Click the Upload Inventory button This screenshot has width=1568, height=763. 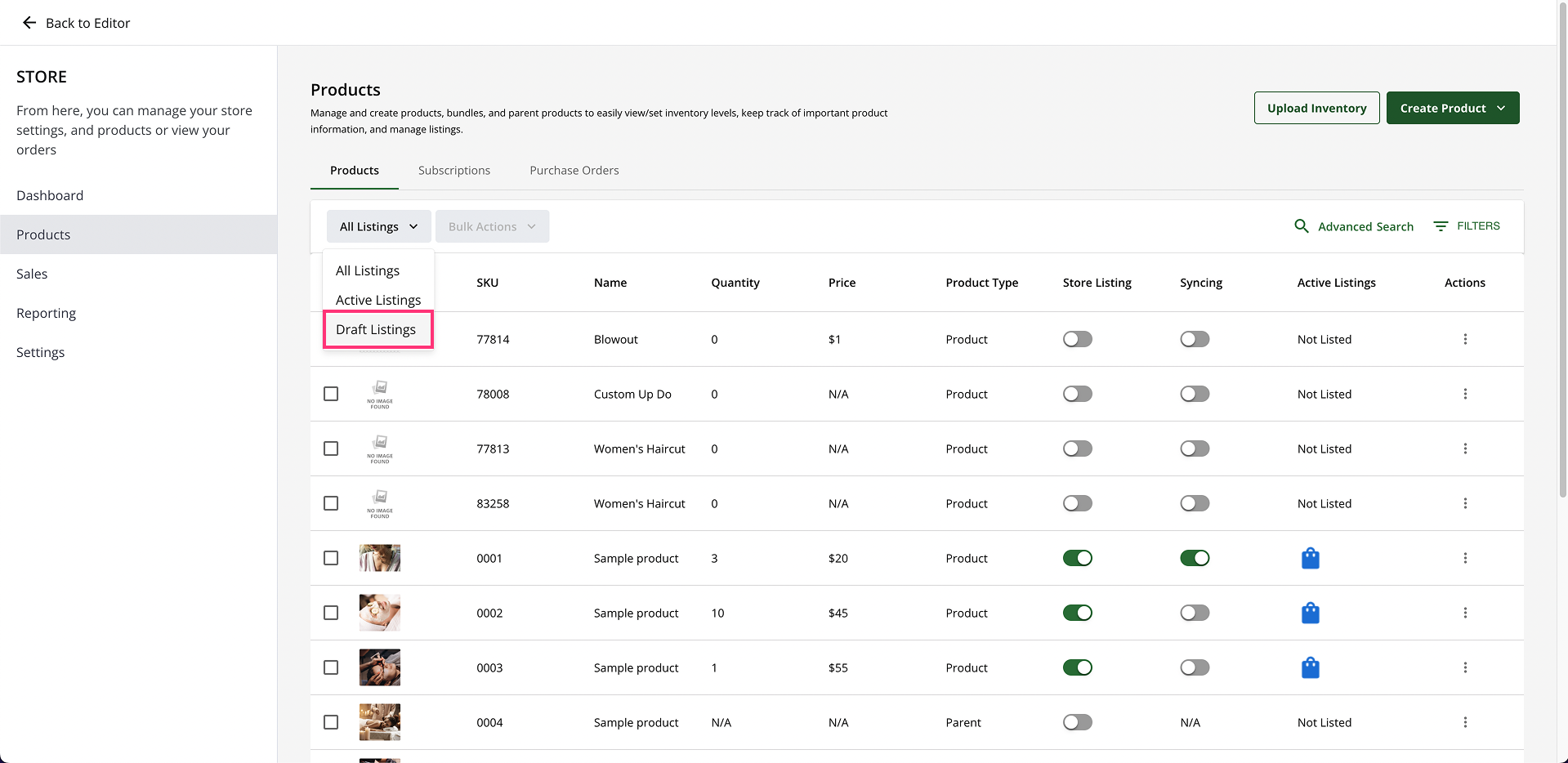1316,108
